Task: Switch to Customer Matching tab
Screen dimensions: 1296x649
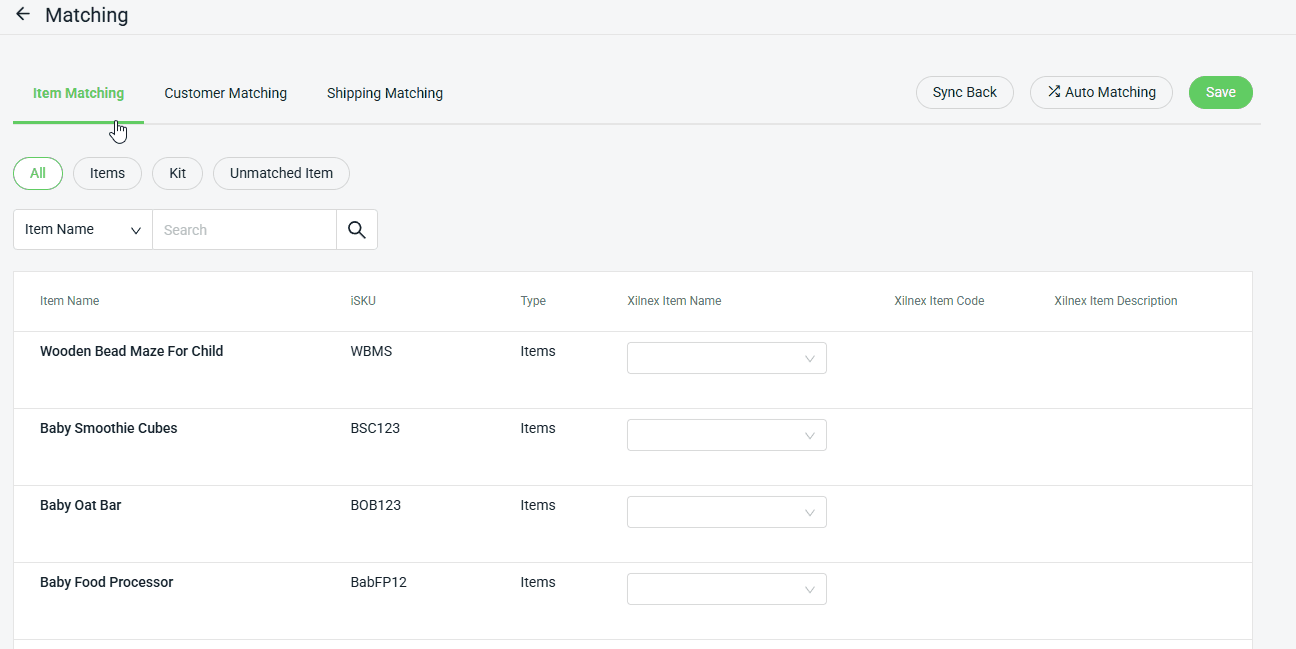Action: (225, 93)
